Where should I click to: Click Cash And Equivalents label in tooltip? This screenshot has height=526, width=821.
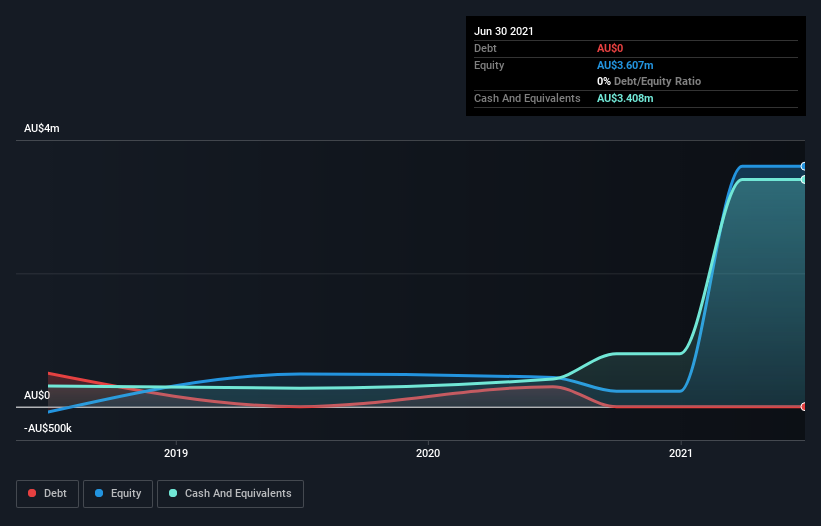(x=527, y=98)
